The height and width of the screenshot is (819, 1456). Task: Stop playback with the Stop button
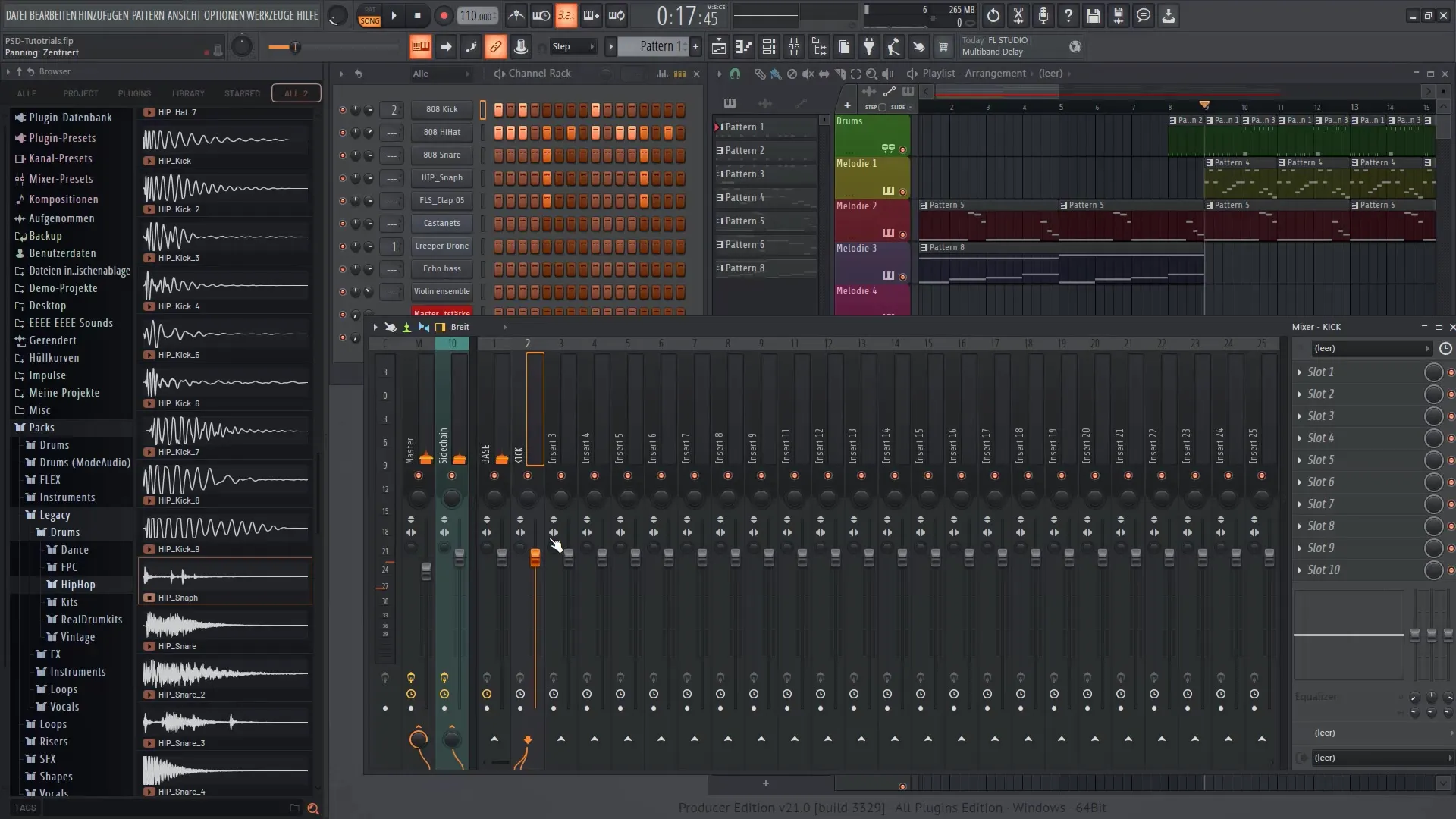[x=417, y=15]
